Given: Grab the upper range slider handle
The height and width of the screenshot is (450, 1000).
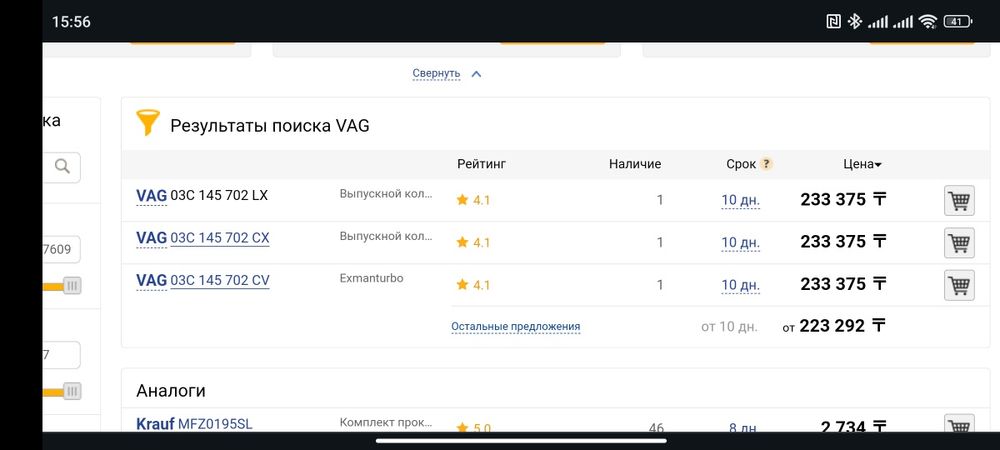Looking at the screenshot, I should coord(72,286).
